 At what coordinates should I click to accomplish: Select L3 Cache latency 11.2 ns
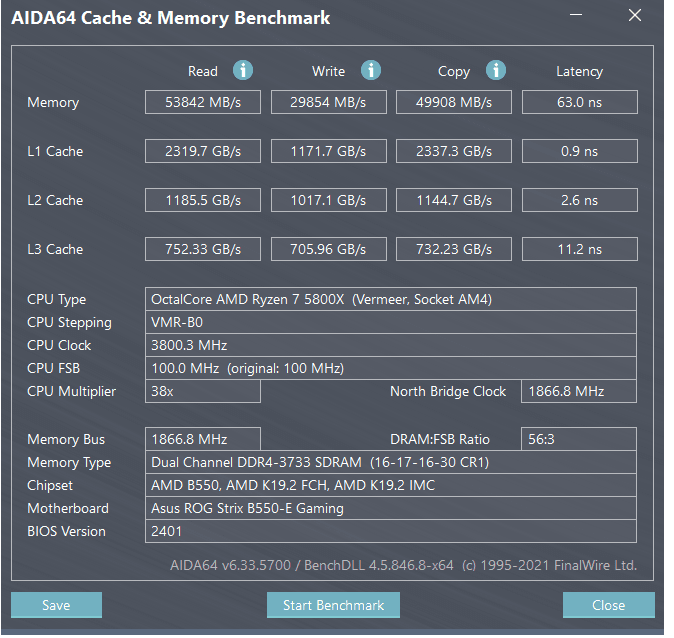tap(580, 249)
